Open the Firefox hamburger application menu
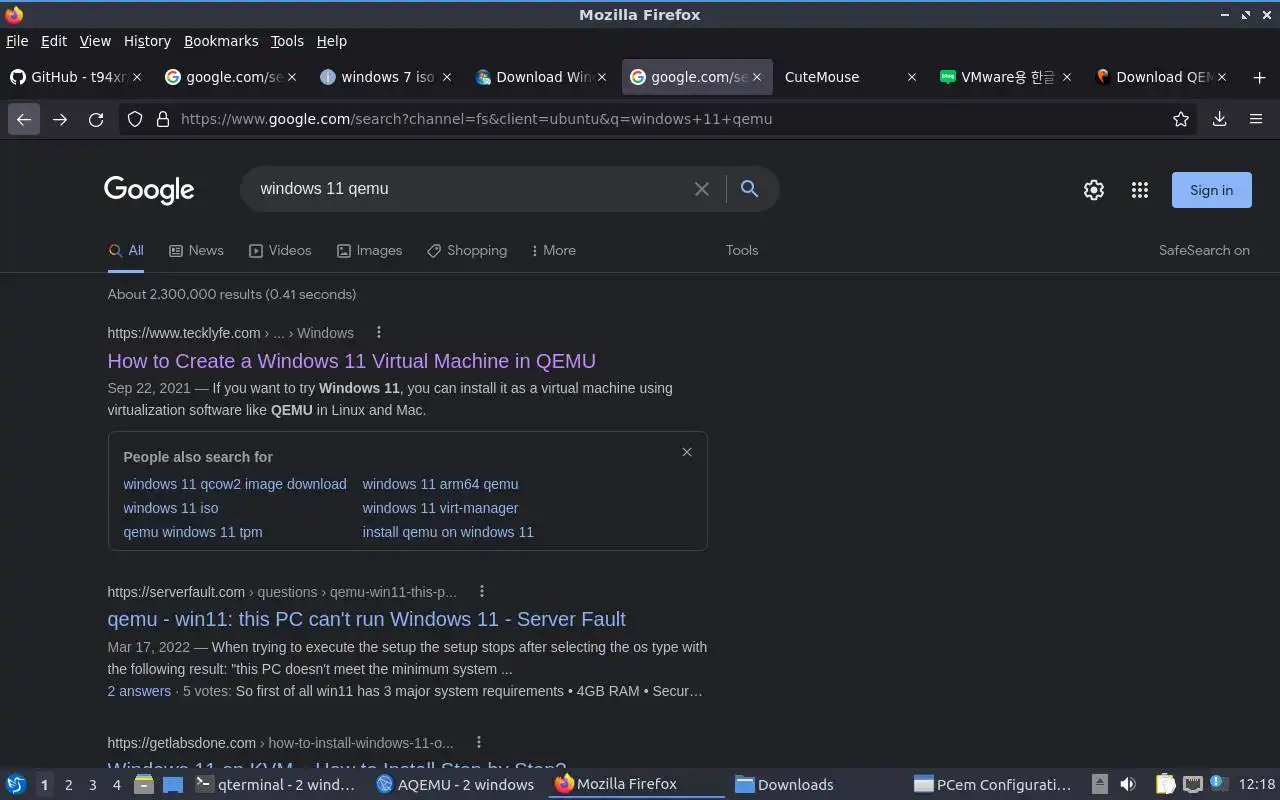Viewport: 1280px width, 800px height. (x=1256, y=119)
